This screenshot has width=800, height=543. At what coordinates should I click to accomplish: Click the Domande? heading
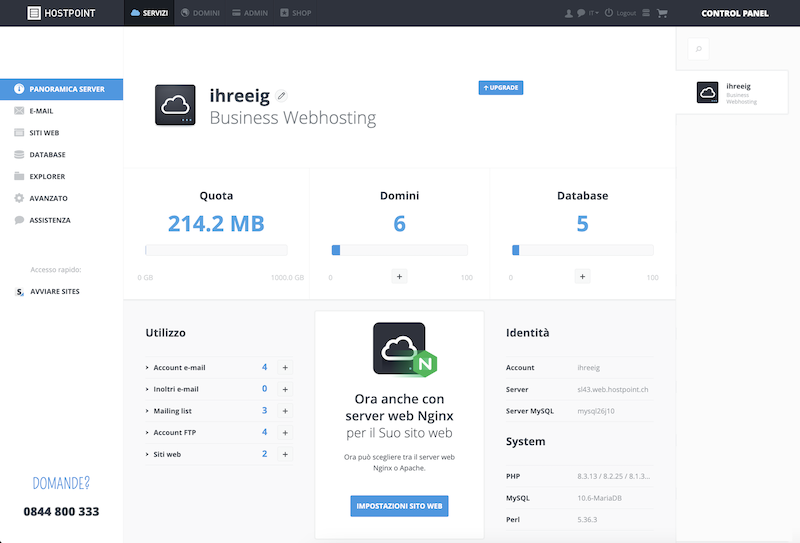pos(61,483)
